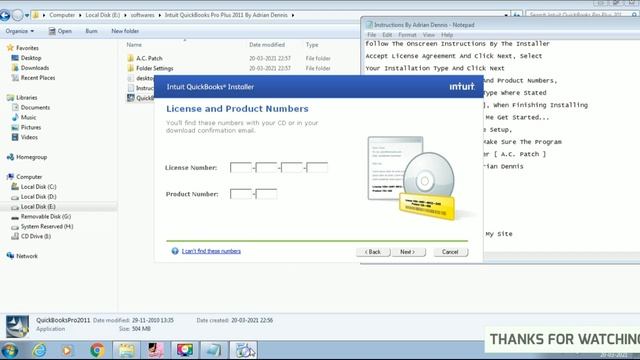
Task: Click second License Number field
Action: tap(267, 167)
